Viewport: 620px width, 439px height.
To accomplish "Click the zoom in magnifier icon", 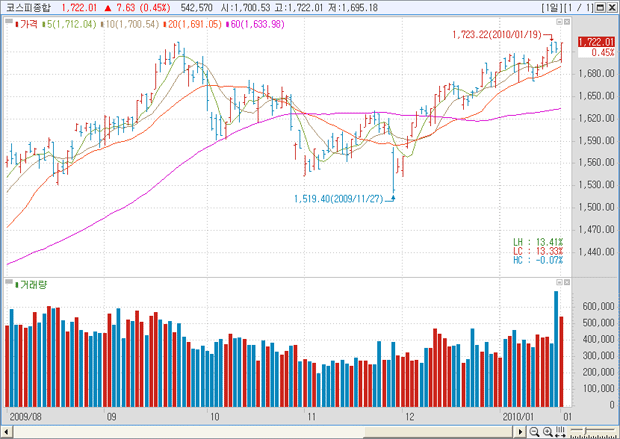I will (548, 432).
